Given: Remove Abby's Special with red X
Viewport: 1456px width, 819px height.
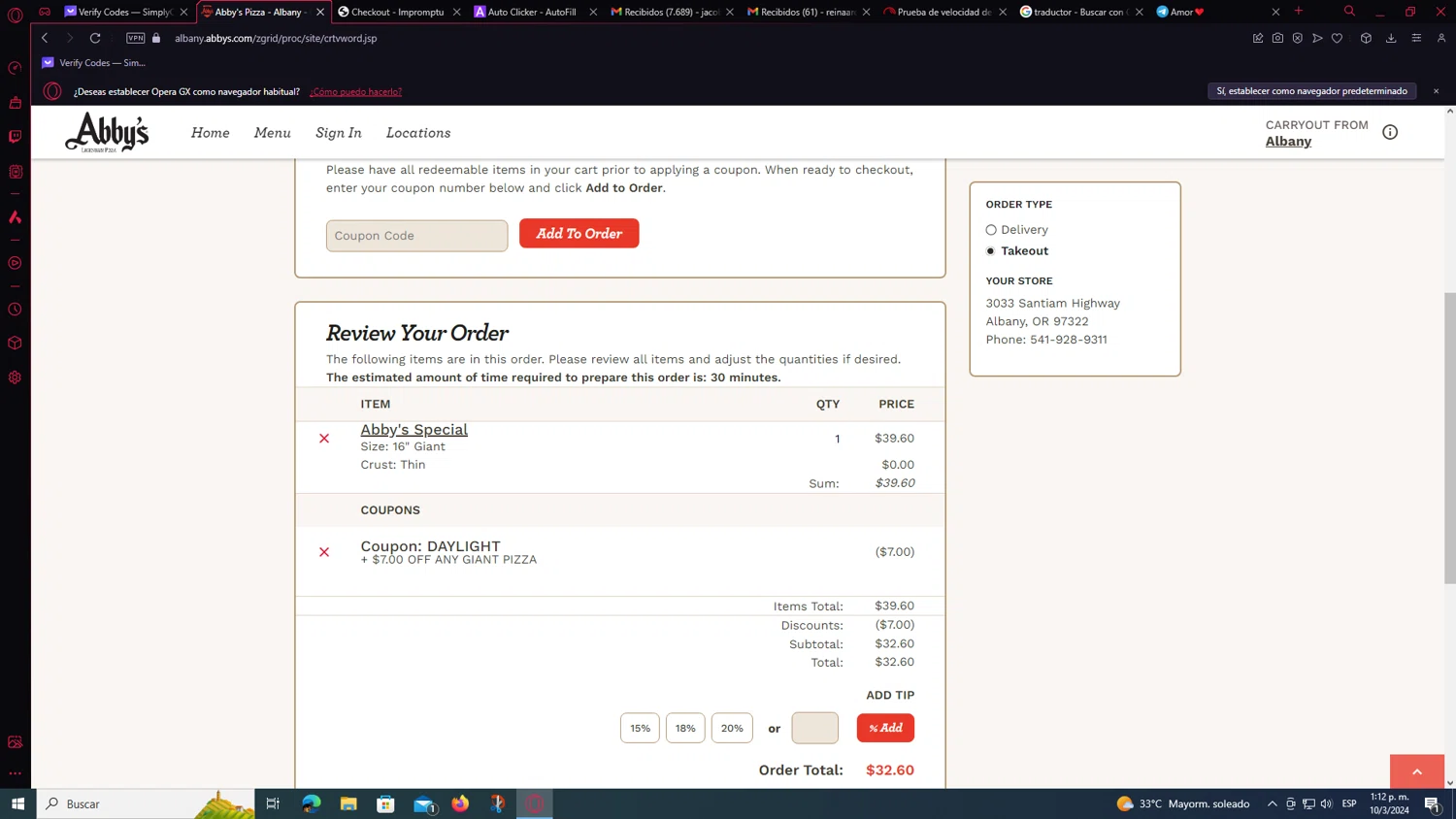Looking at the screenshot, I should 324,439.
